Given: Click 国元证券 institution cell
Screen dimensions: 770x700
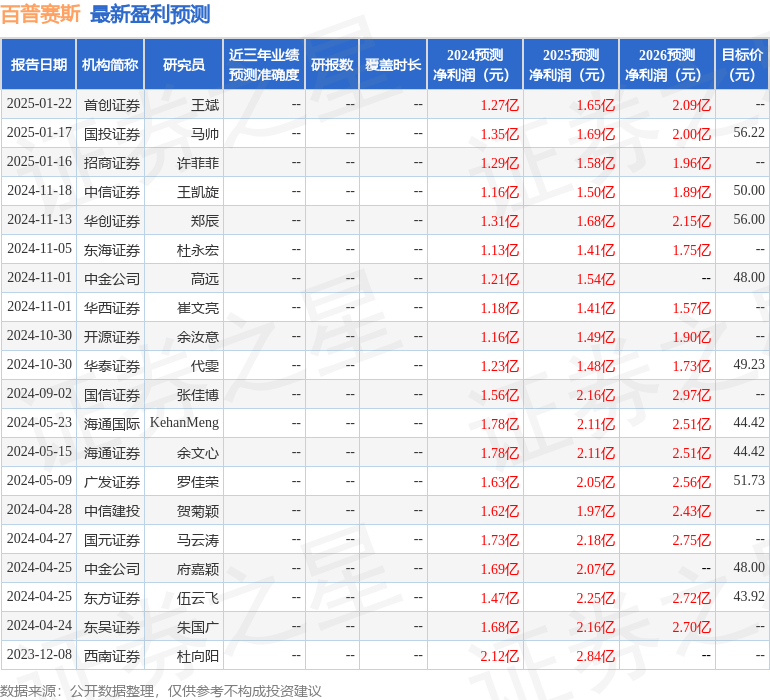Looking at the screenshot, I should (x=112, y=540).
